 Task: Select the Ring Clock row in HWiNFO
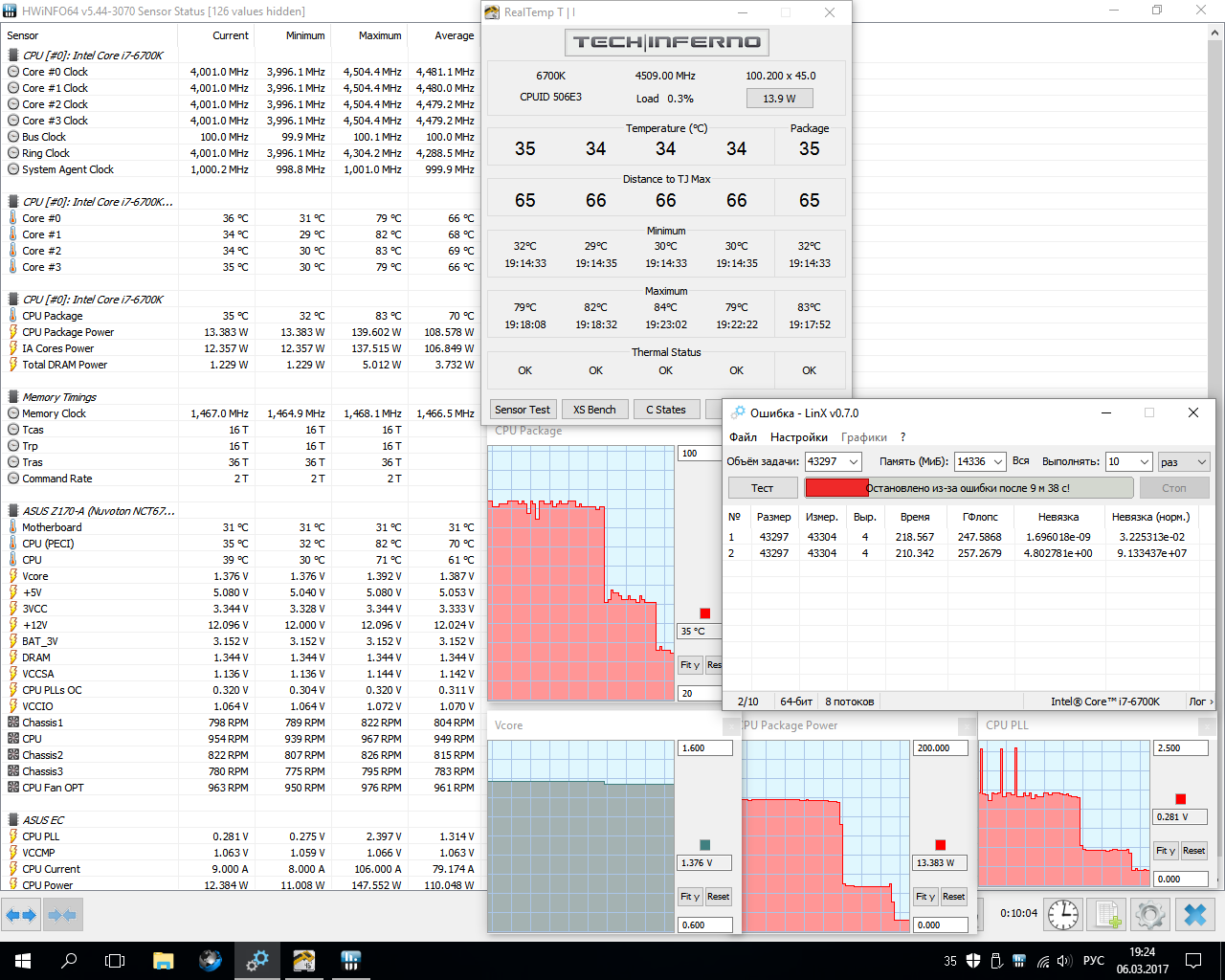(240, 153)
